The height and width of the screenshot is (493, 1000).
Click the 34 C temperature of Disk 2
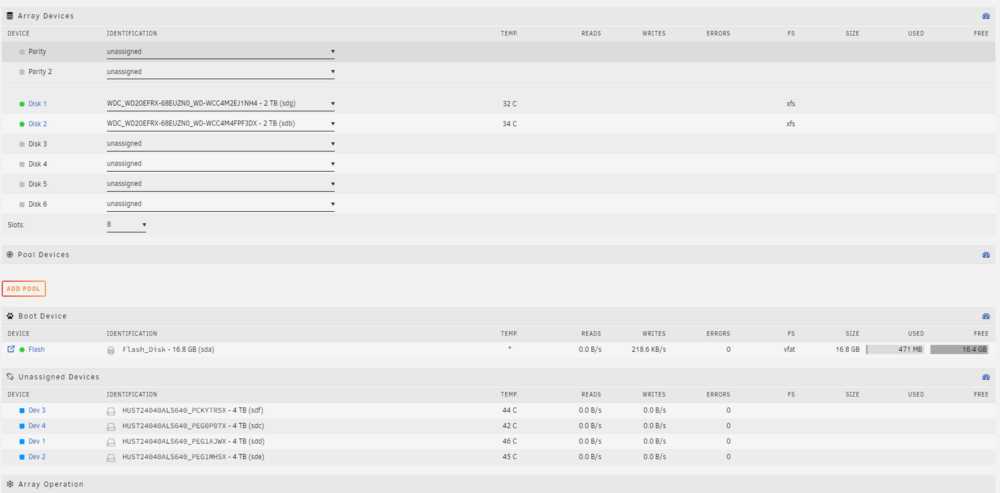pos(510,124)
